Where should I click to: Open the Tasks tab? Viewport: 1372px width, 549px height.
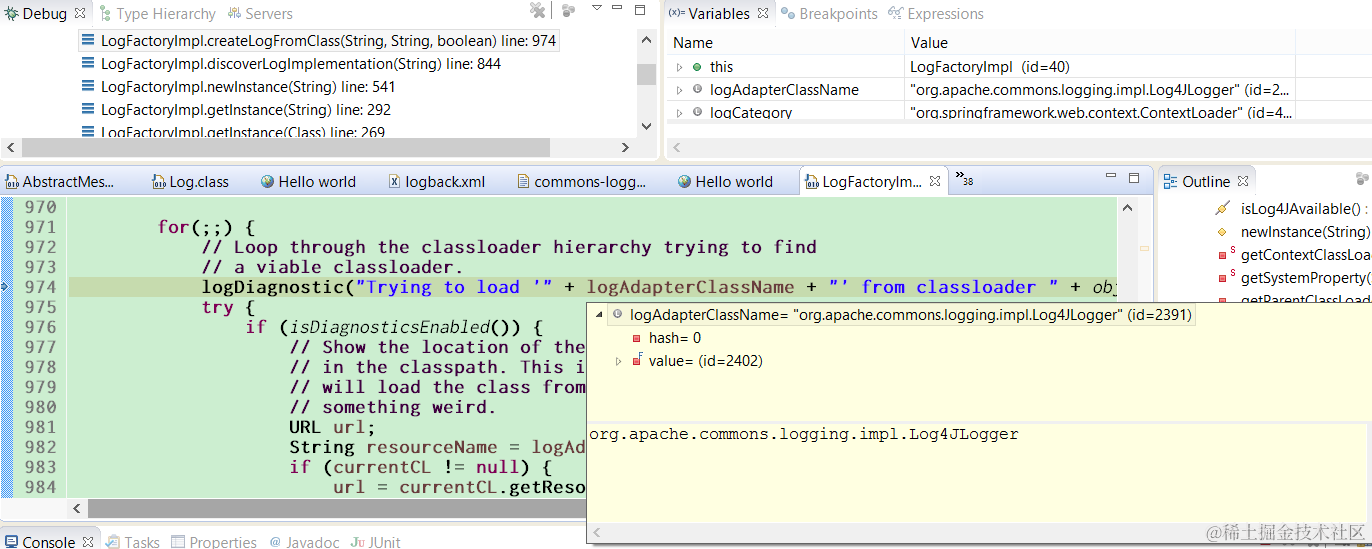pyautogui.click(x=133, y=541)
